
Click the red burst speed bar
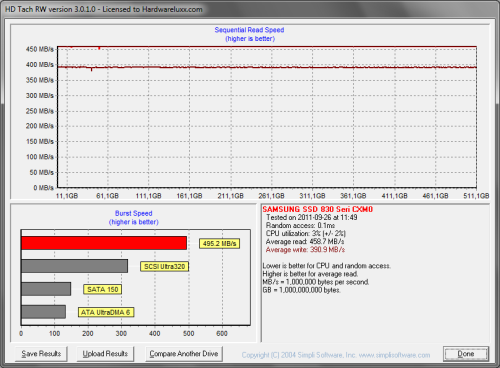coord(104,243)
